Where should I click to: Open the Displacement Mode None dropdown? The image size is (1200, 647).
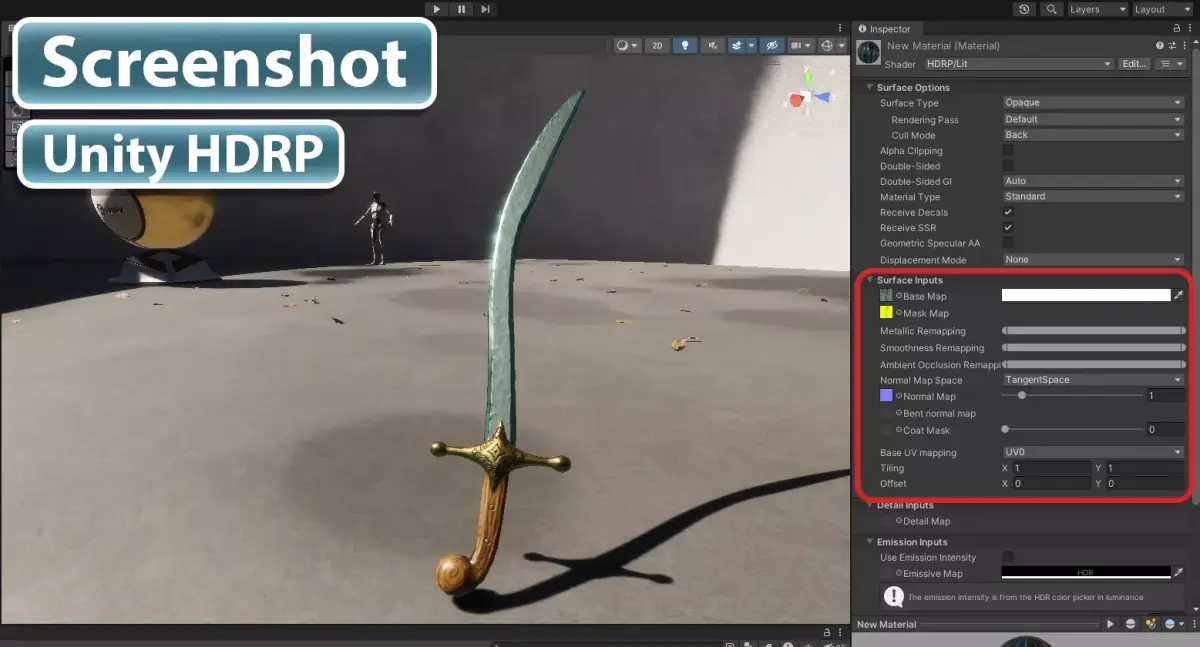point(1093,260)
